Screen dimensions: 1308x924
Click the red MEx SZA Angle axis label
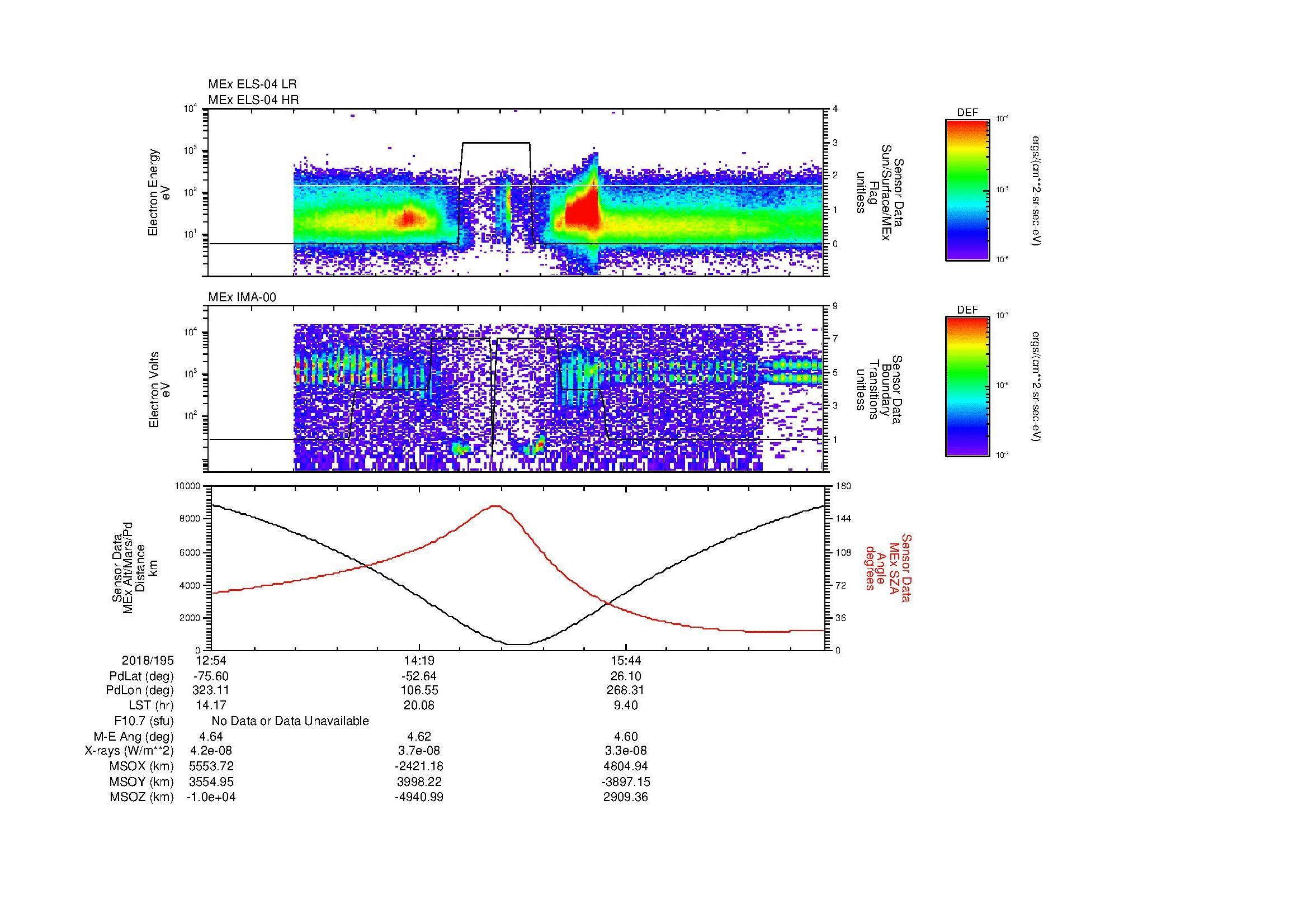pos(888,567)
